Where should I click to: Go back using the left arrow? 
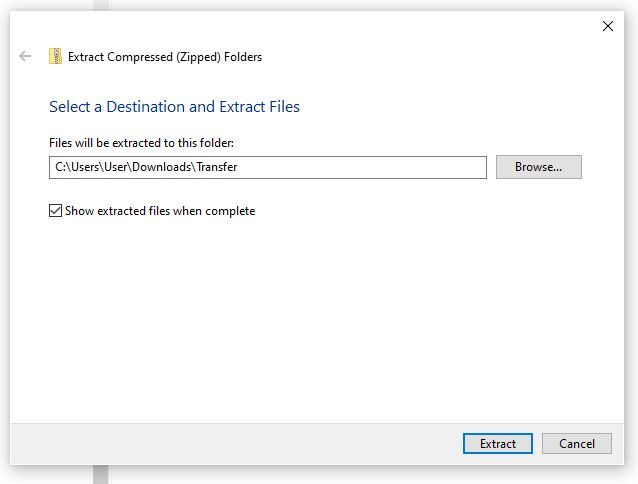point(25,56)
